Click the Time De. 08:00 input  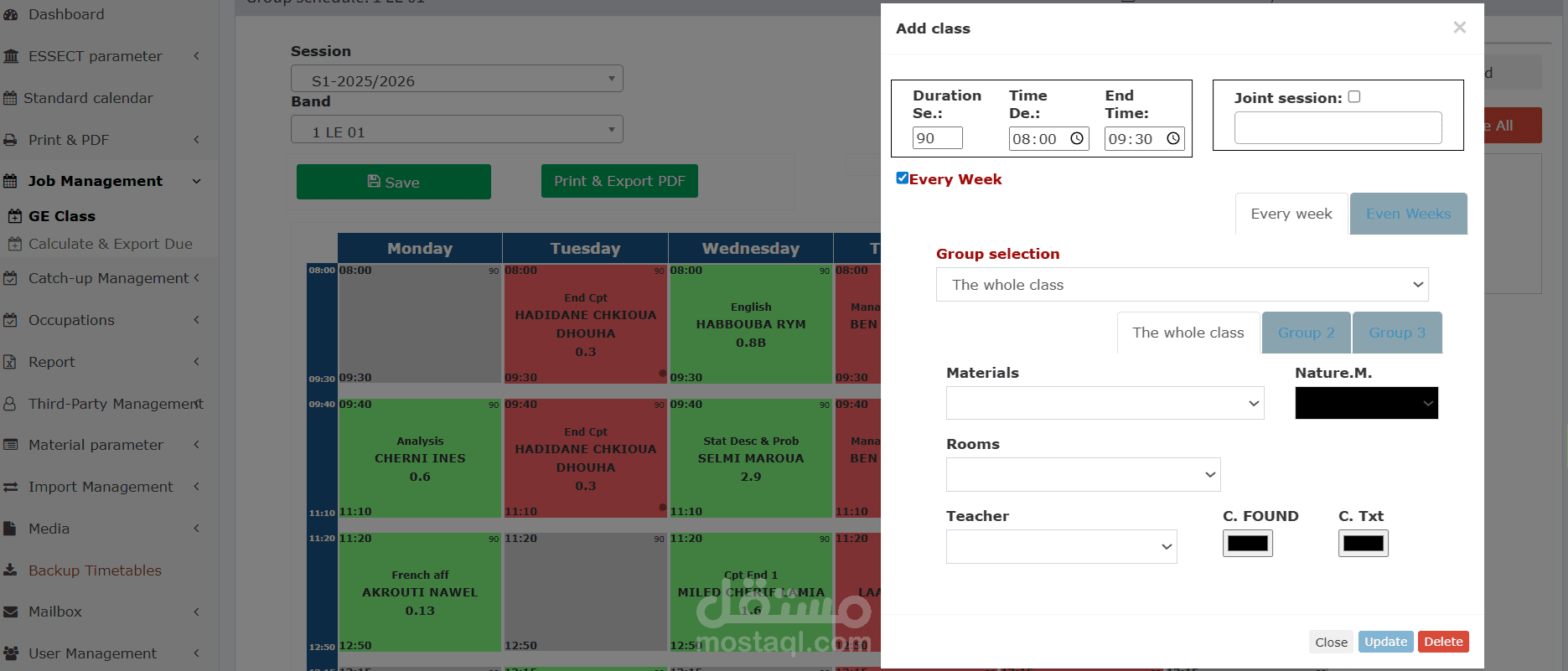1048,138
